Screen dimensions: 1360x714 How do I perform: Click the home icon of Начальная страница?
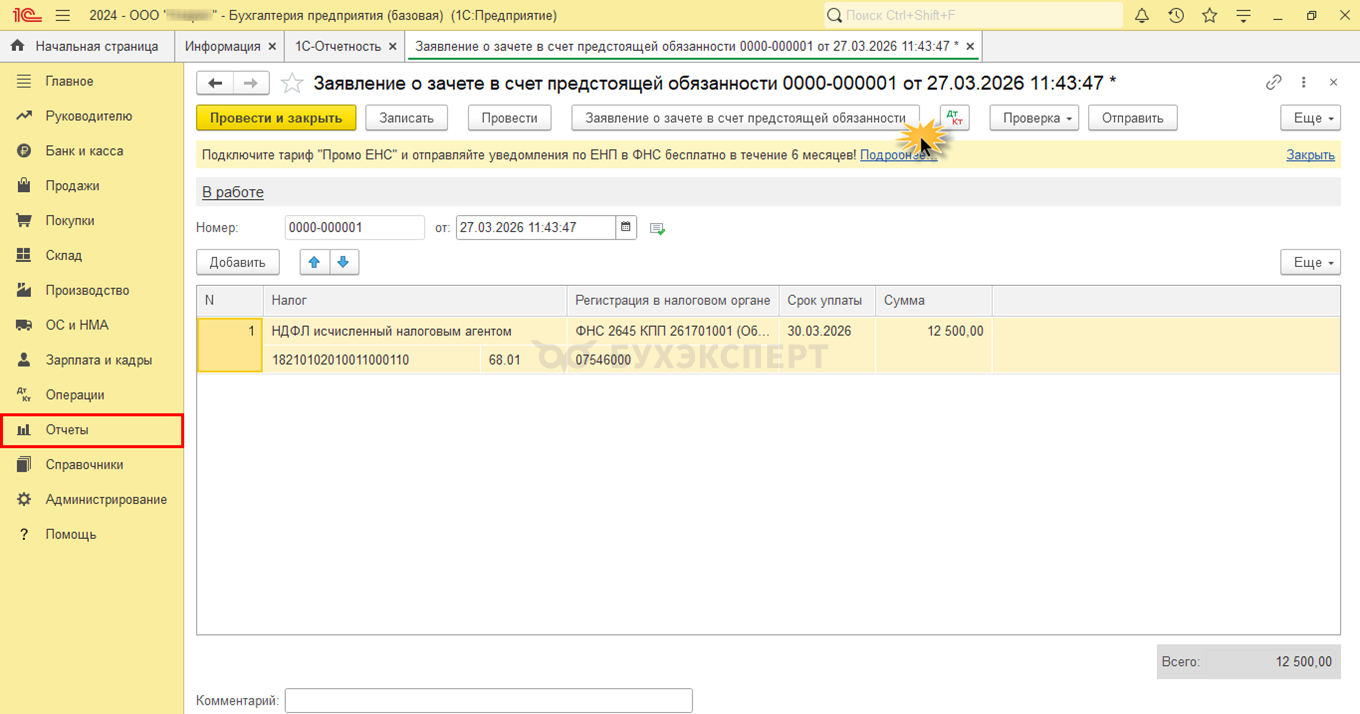pos(18,46)
